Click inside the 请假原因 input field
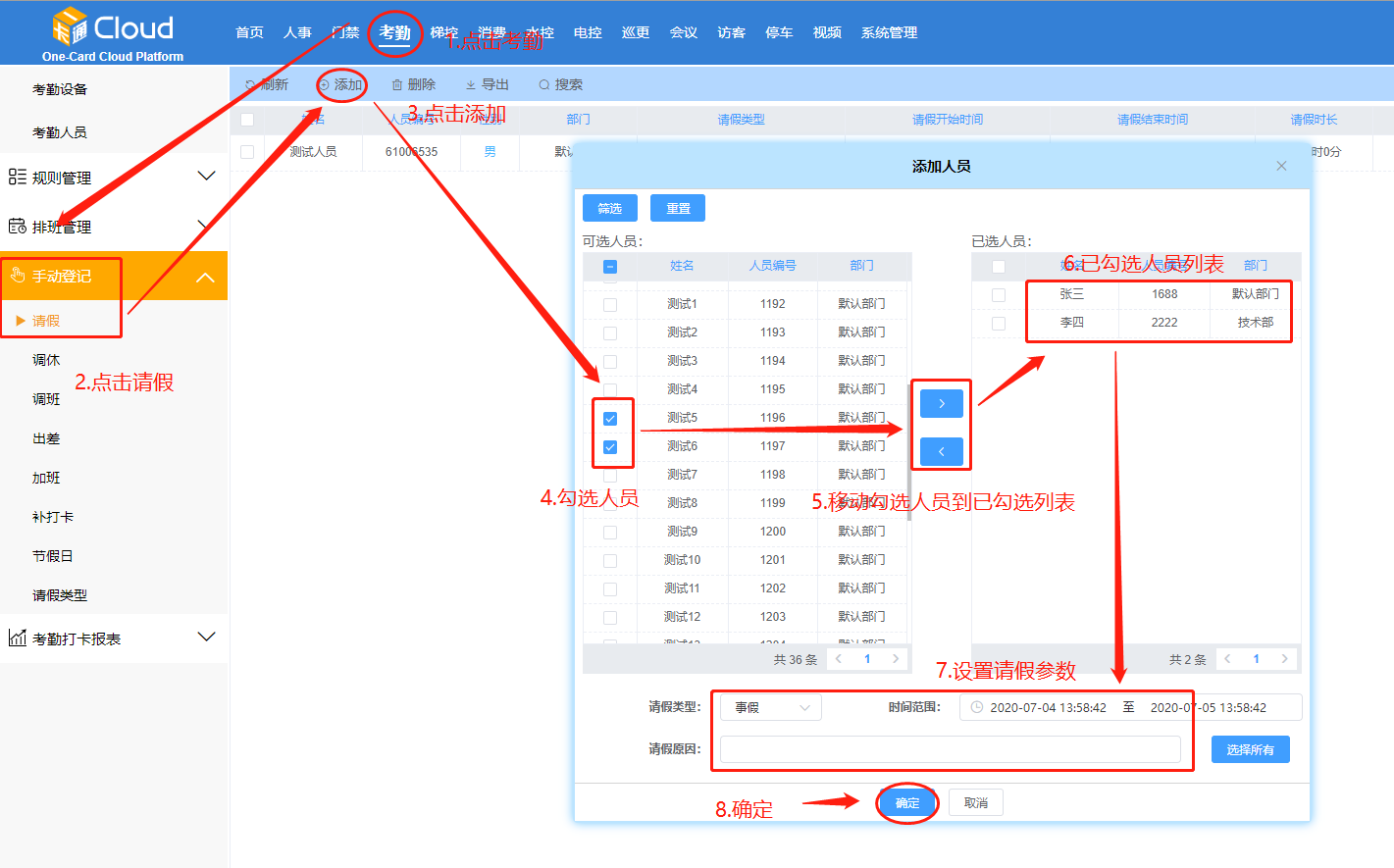1394x868 pixels. [952, 748]
